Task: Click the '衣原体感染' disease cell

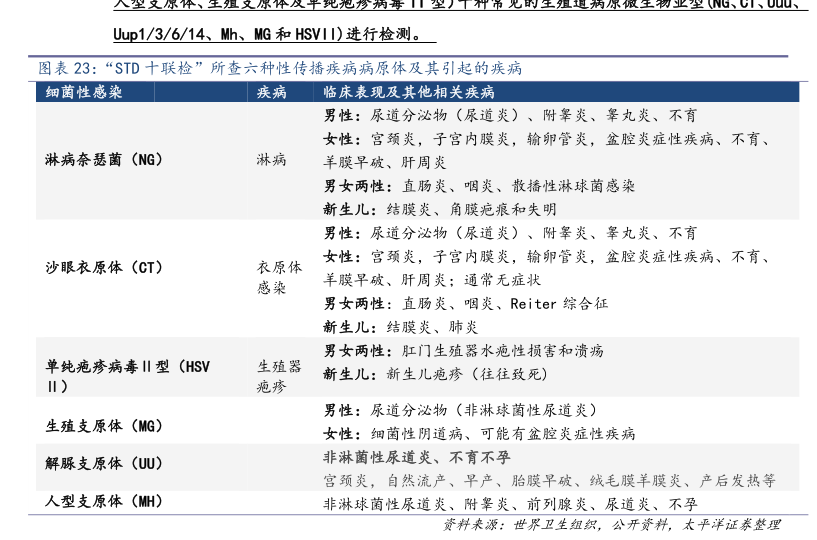Action: point(279,278)
